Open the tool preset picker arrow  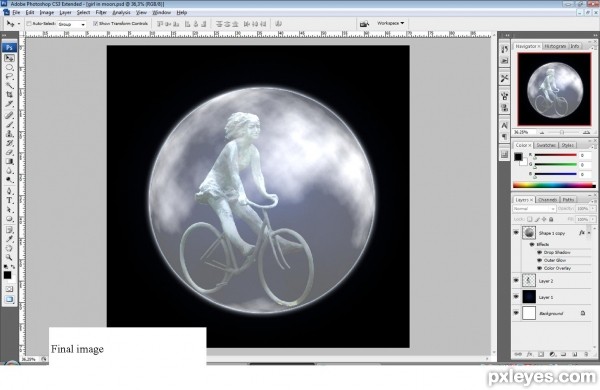click(19, 24)
